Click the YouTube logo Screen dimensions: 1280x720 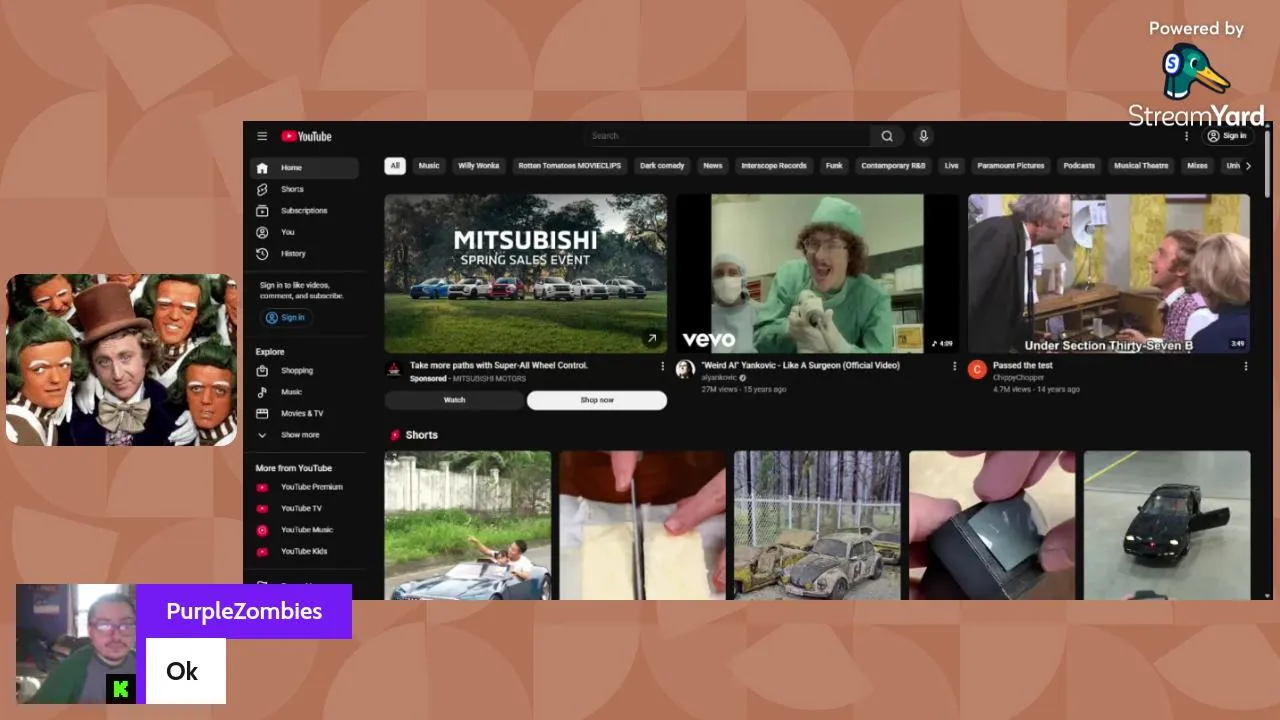point(306,136)
